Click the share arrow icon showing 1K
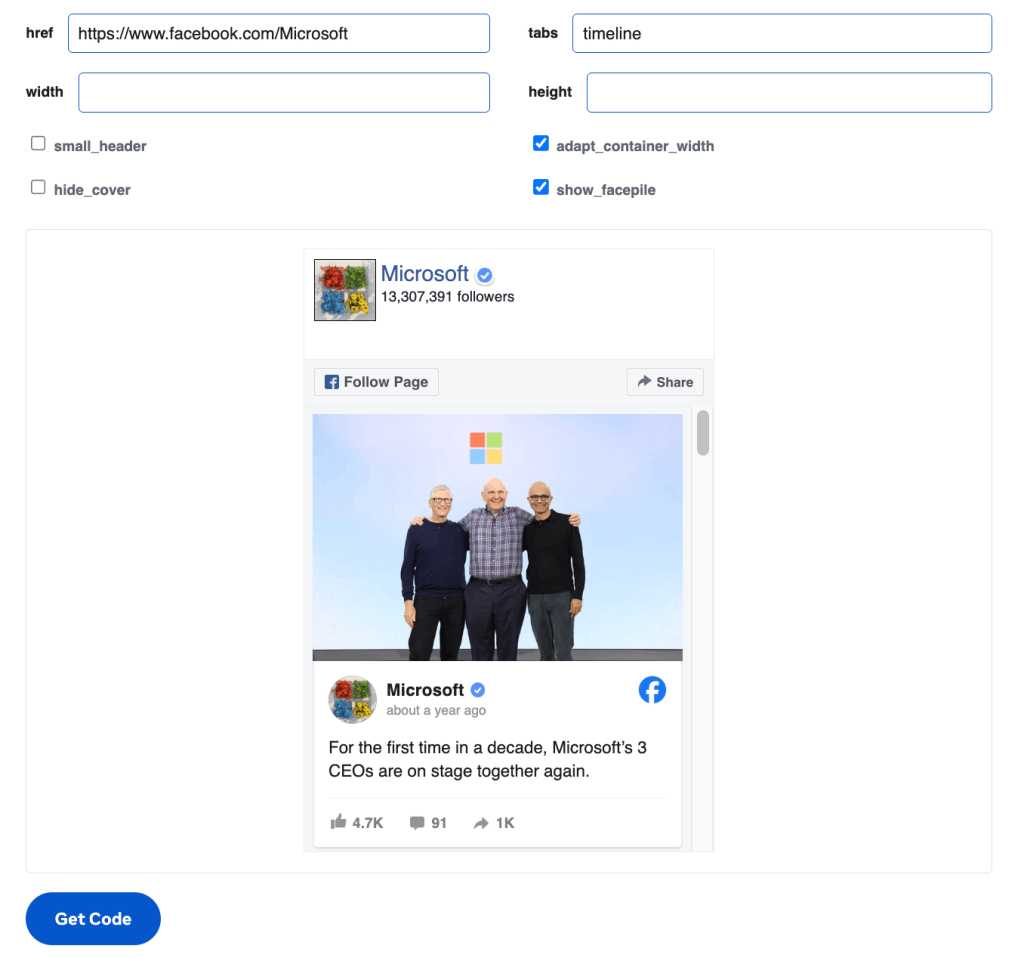Image resolution: width=1024 pixels, height=958 pixels. pyautogui.click(x=481, y=823)
